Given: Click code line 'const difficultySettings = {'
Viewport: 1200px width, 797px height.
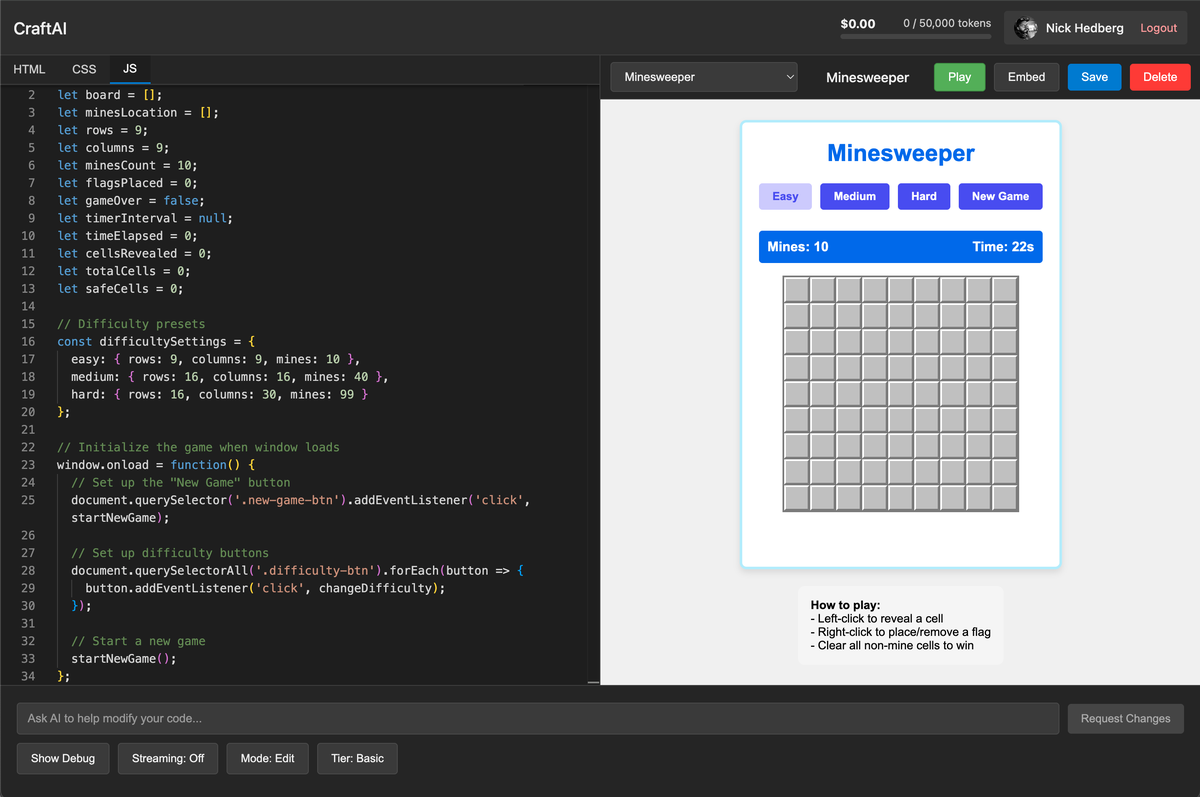Looking at the screenshot, I should click(x=156, y=341).
